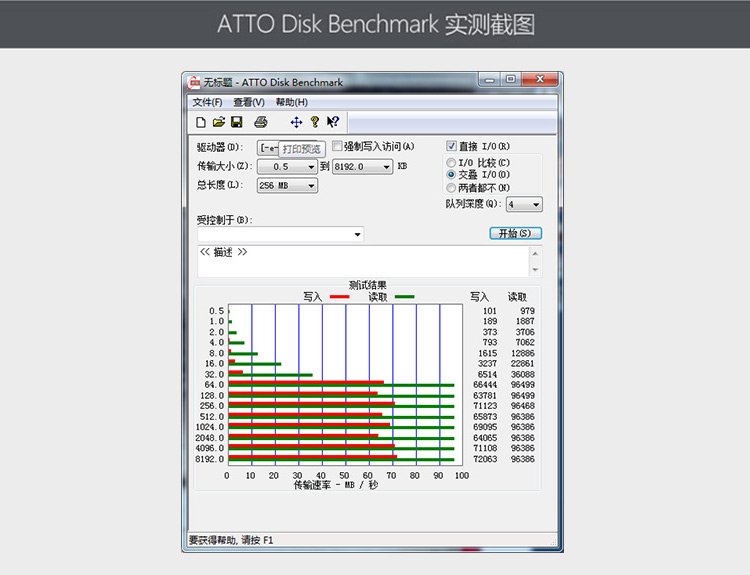The image size is (750, 575).
Task: Click the four-arrow move icon in toolbar
Action: pos(296,122)
